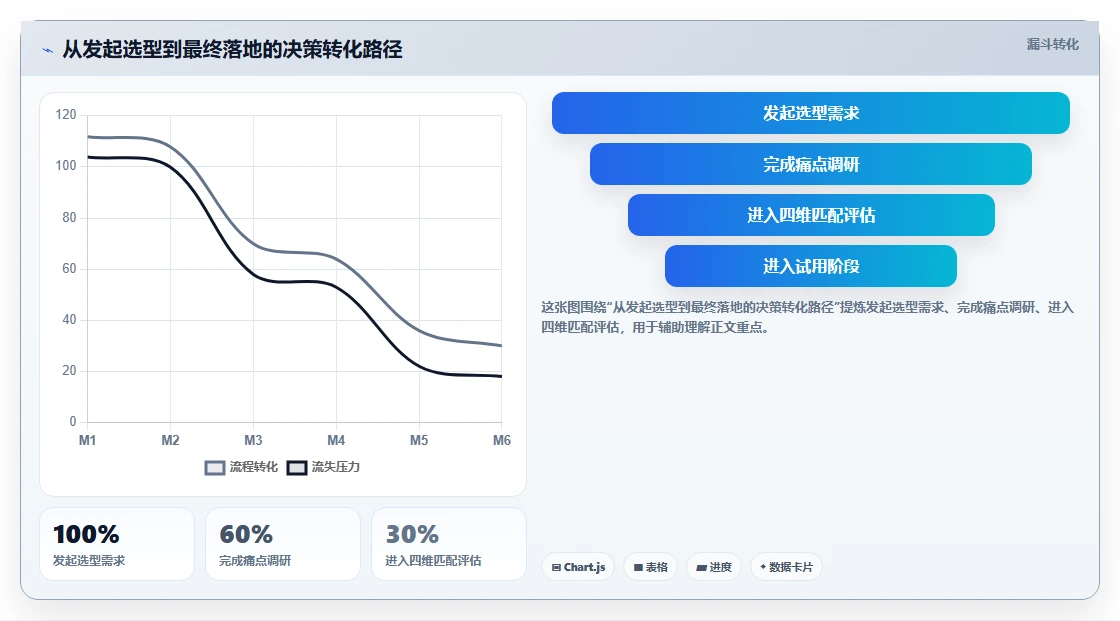Click the Chart.js chip icon
Viewport: 1120px width, 621px height.
[x=556, y=567]
